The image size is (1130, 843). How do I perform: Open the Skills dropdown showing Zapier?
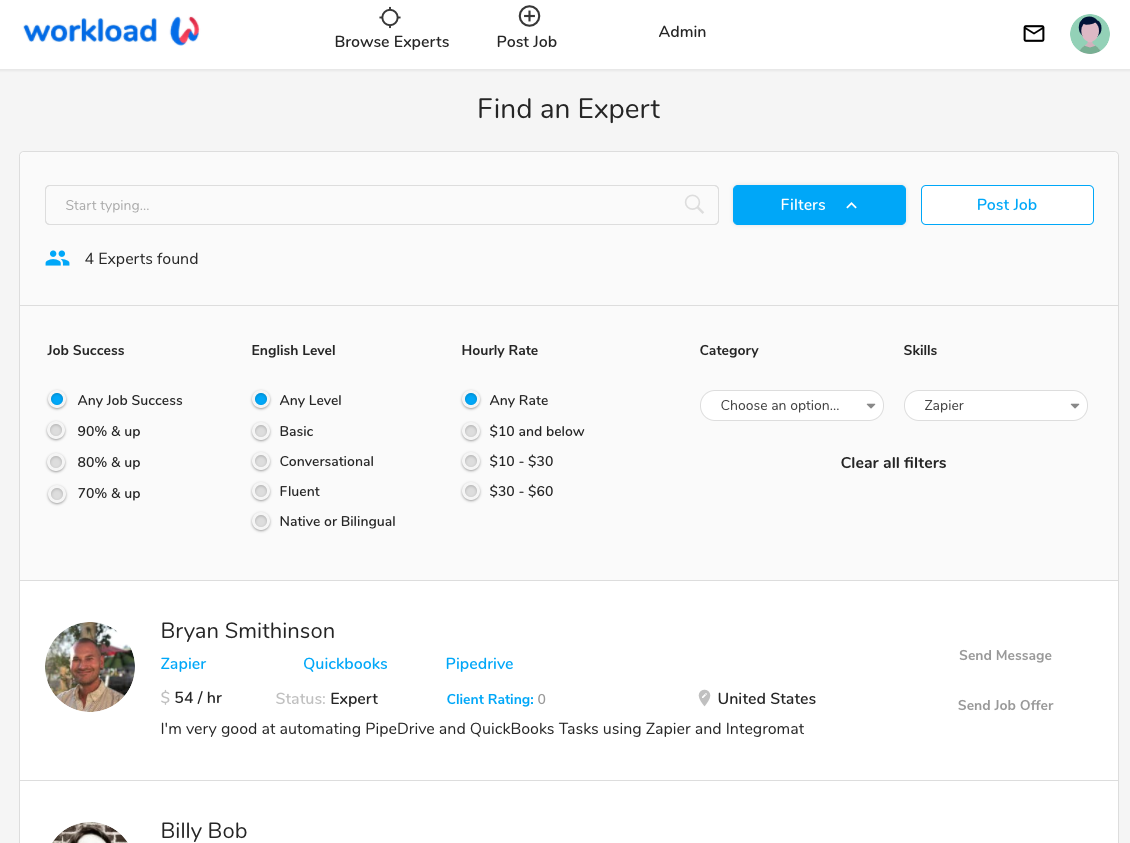click(x=995, y=406)
